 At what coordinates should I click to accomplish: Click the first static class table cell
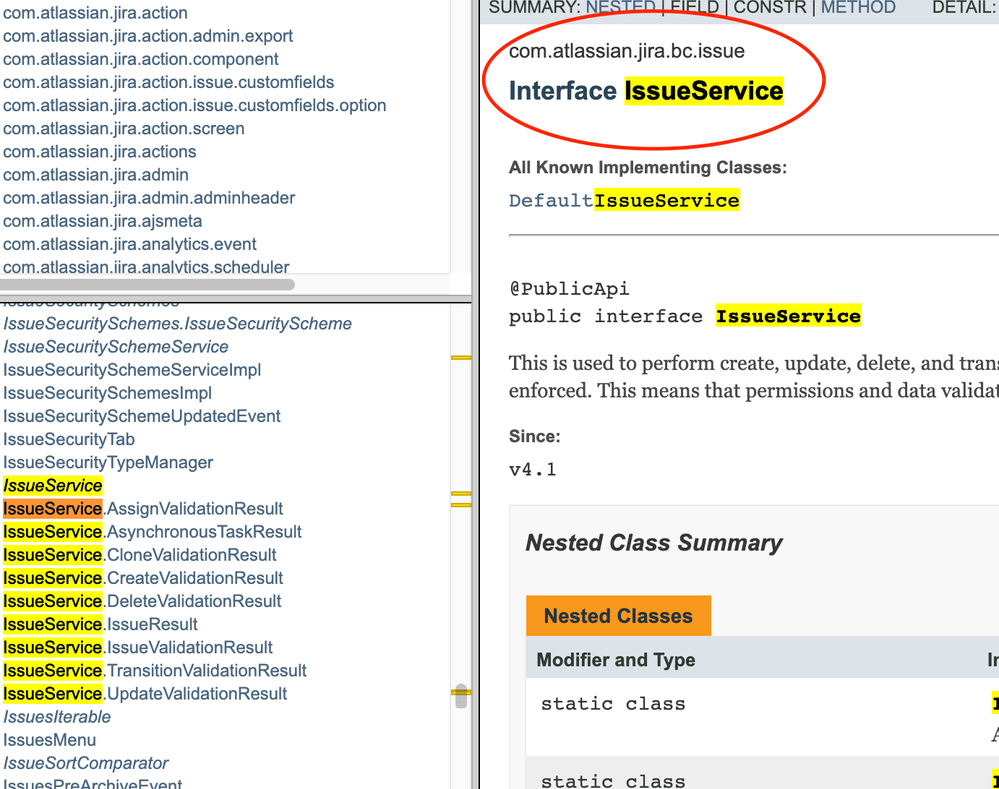point(613,704)
